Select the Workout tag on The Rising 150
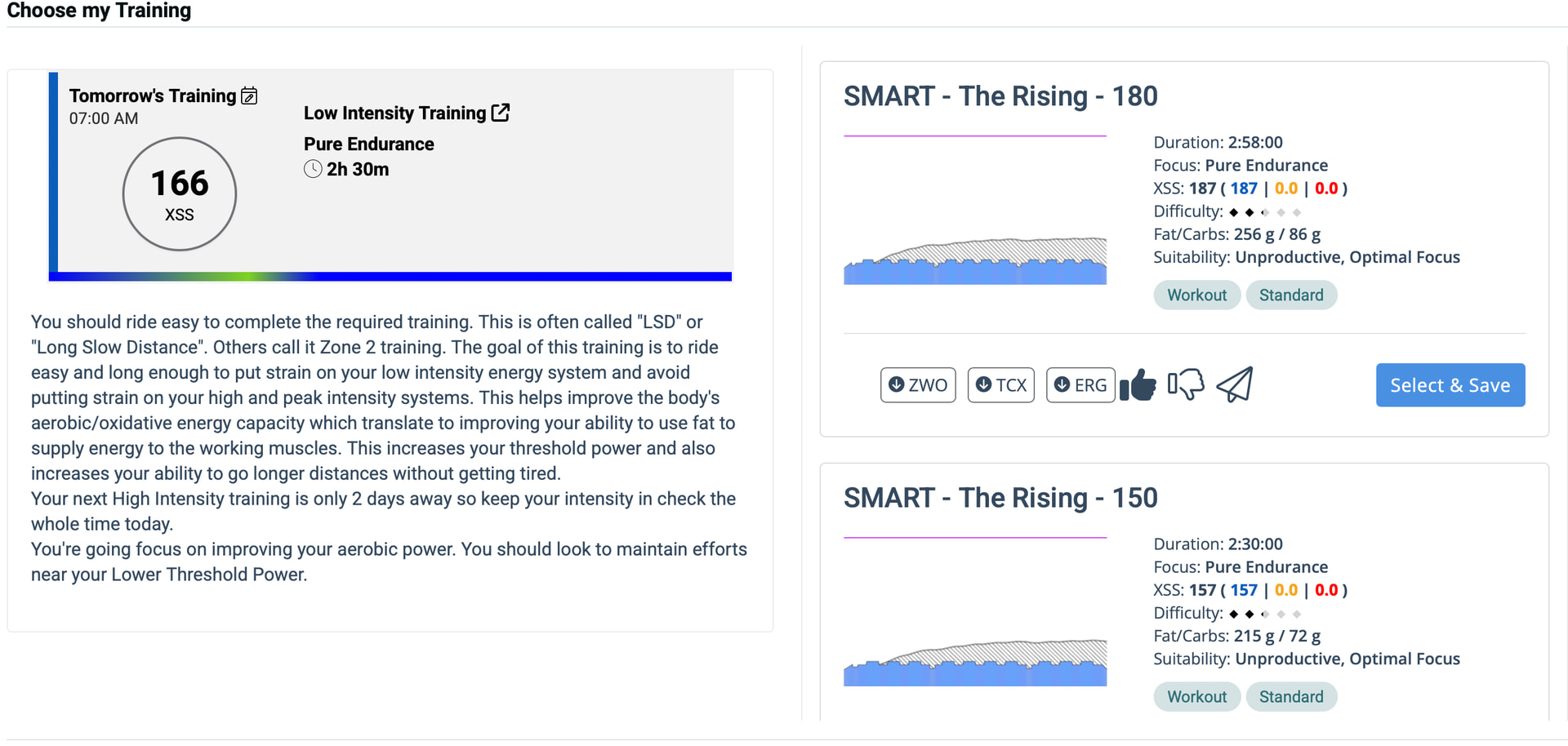Viewport: 1568px width, 746px height. (1196, 697)
